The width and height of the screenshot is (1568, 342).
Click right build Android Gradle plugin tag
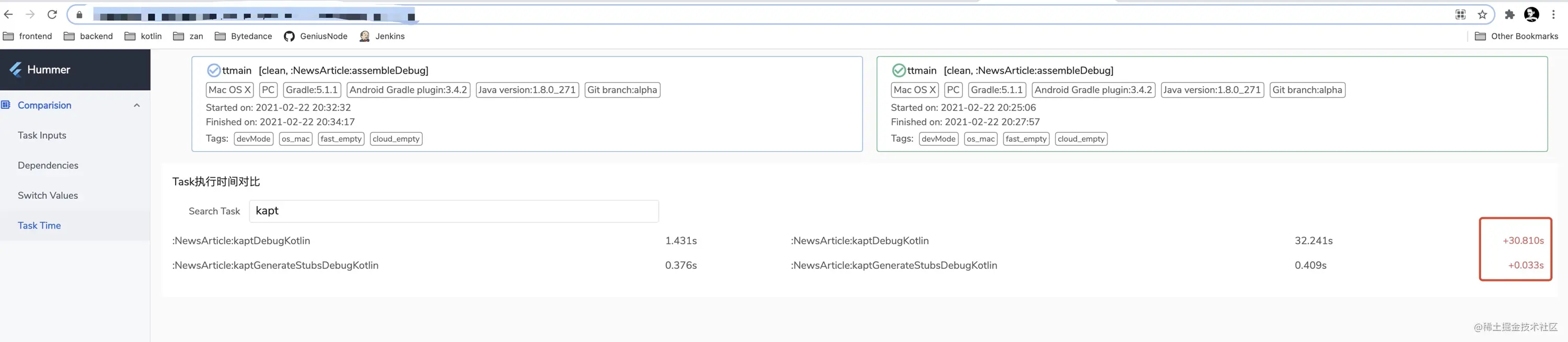click(1094, 90)
